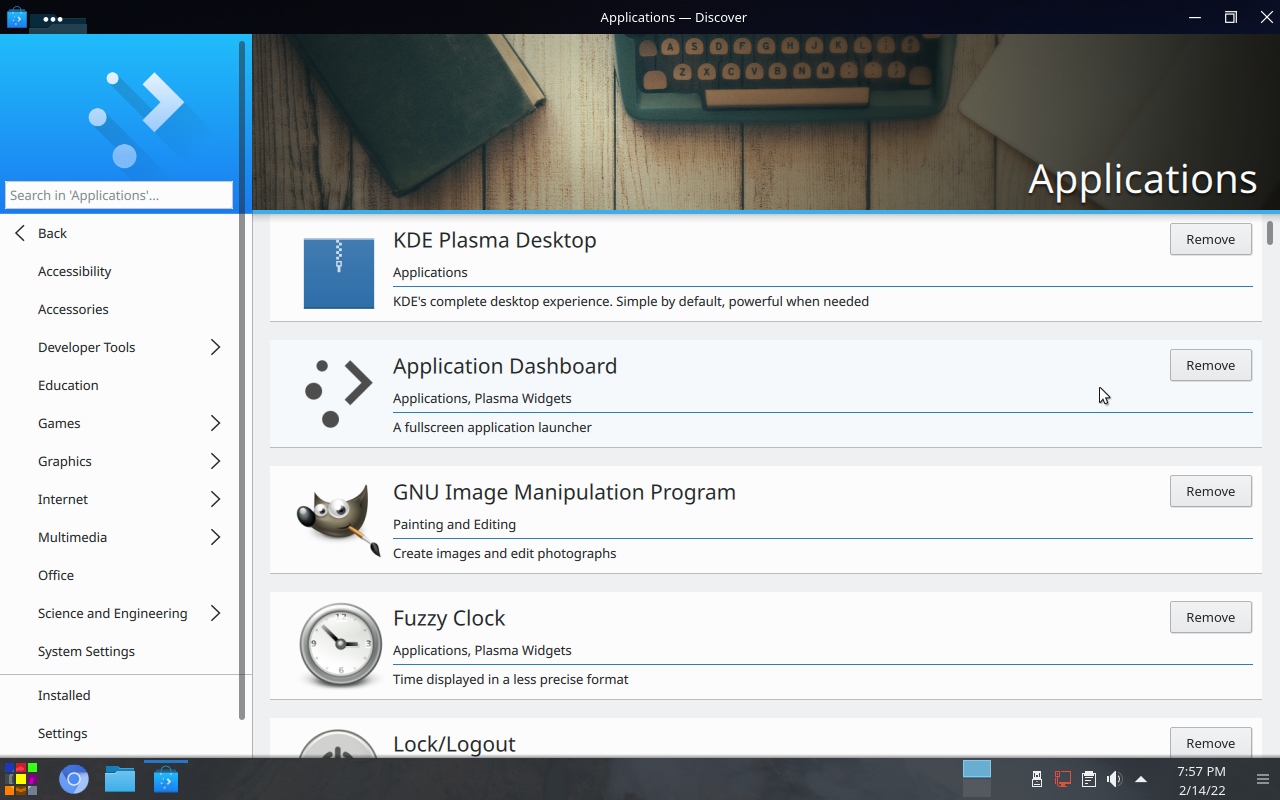Click the virtual desktop pager in the taskbar

click(x=977, y=779)
